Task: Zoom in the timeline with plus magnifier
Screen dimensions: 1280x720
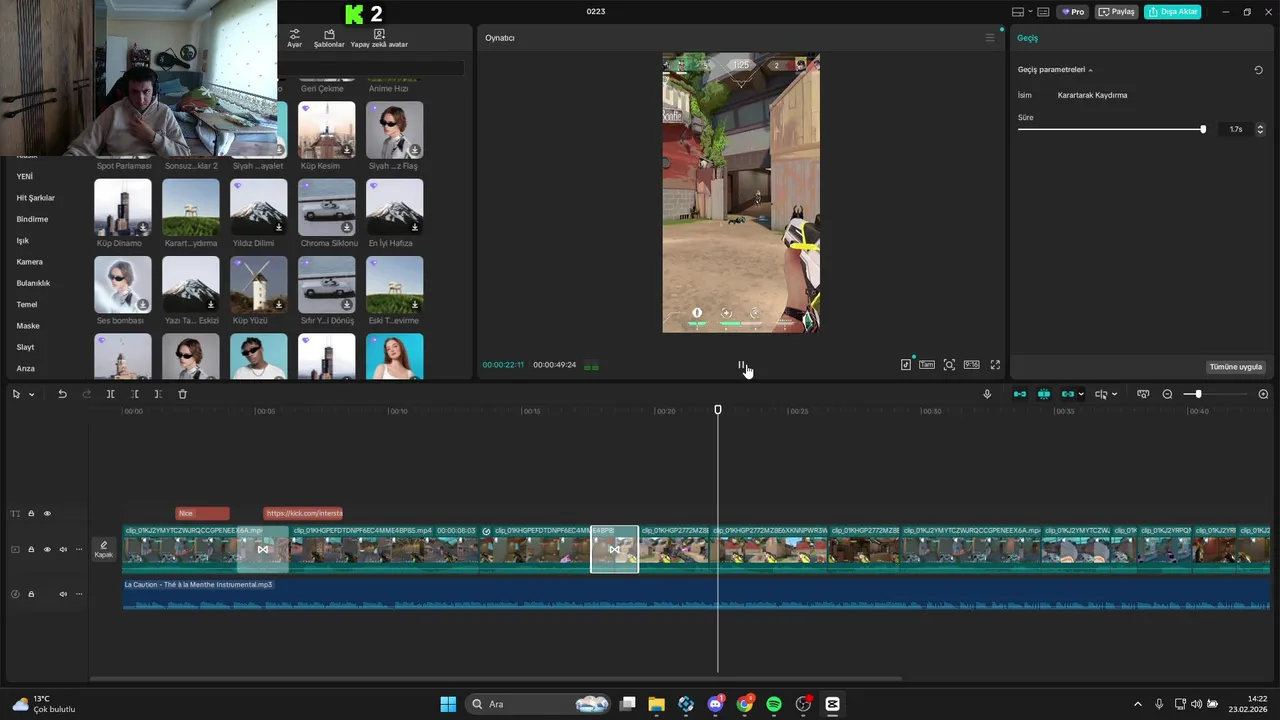Action: coord(1263,394)
